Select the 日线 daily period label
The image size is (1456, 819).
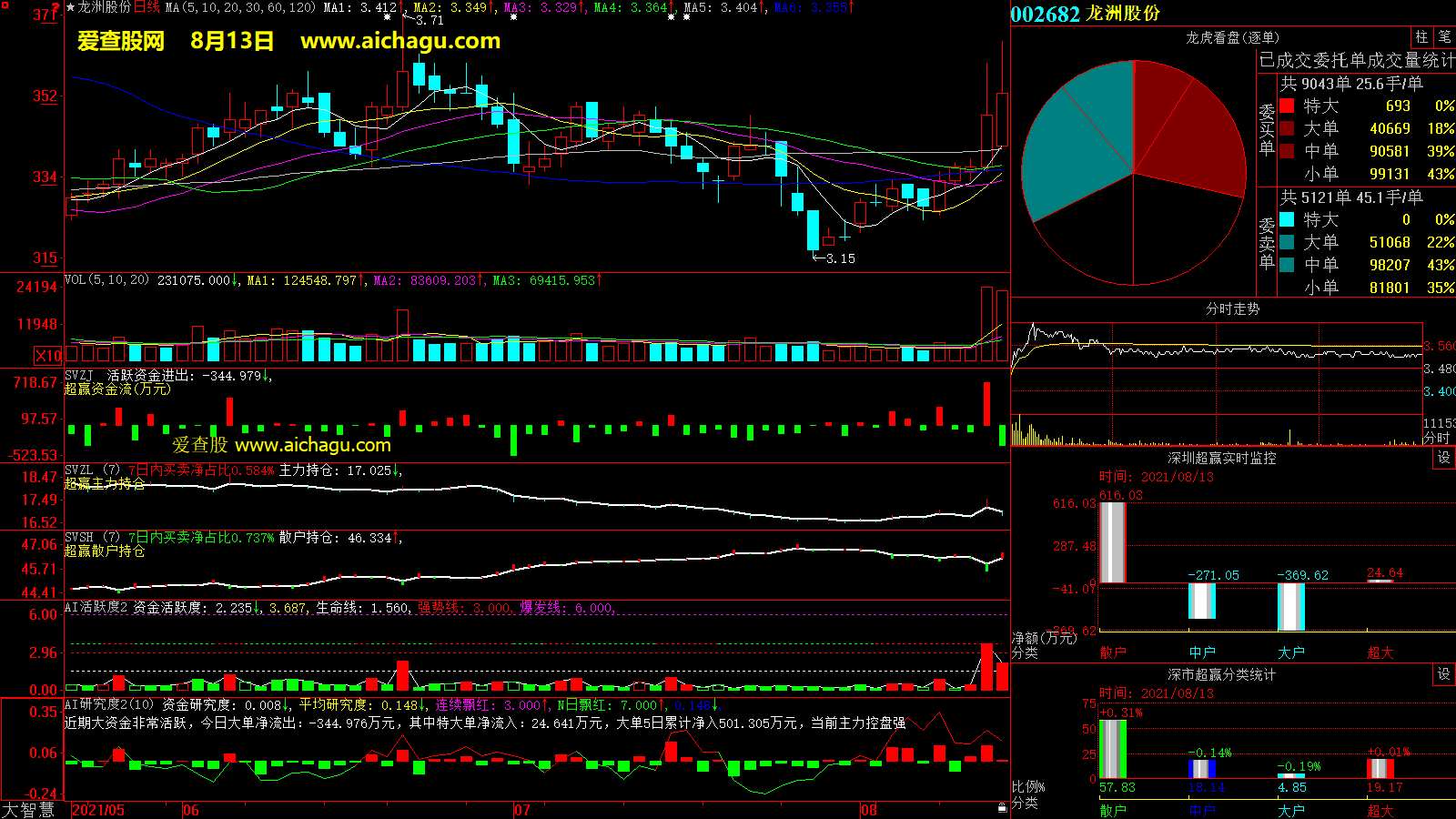click(x=147, y=7)
